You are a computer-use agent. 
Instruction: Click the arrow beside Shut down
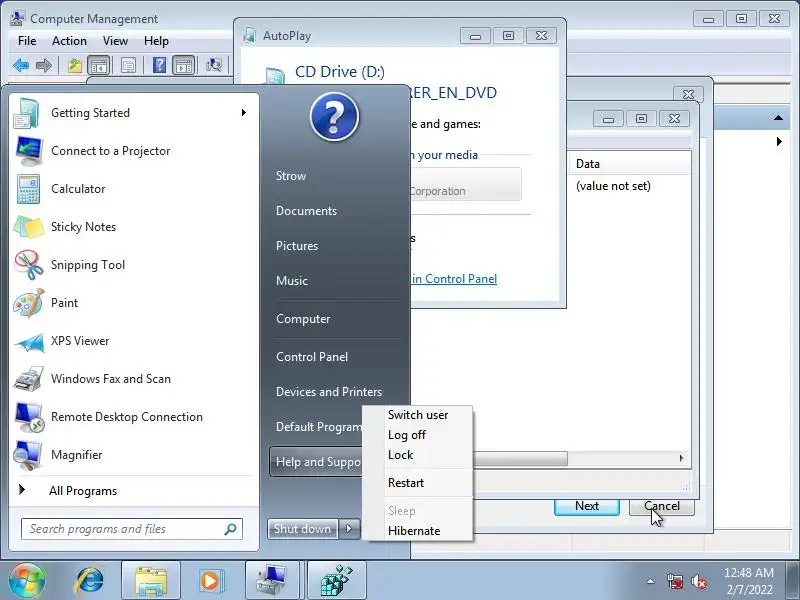coord(349,529)
